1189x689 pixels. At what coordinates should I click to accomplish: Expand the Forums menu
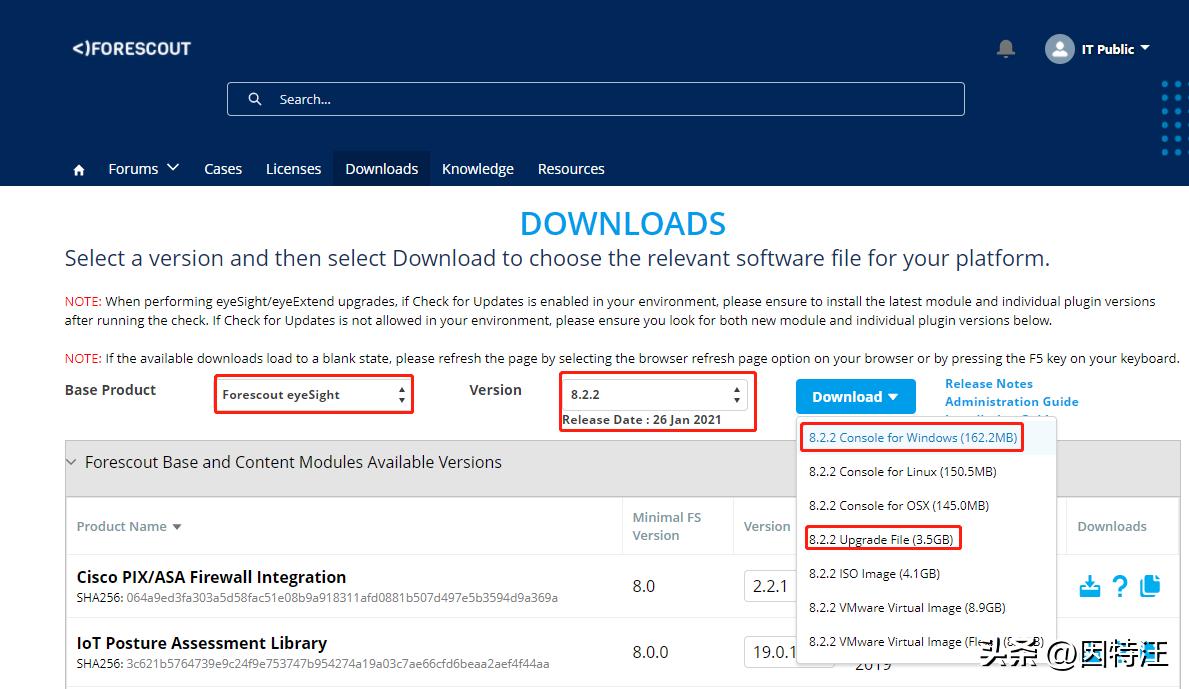pos(143,169)
